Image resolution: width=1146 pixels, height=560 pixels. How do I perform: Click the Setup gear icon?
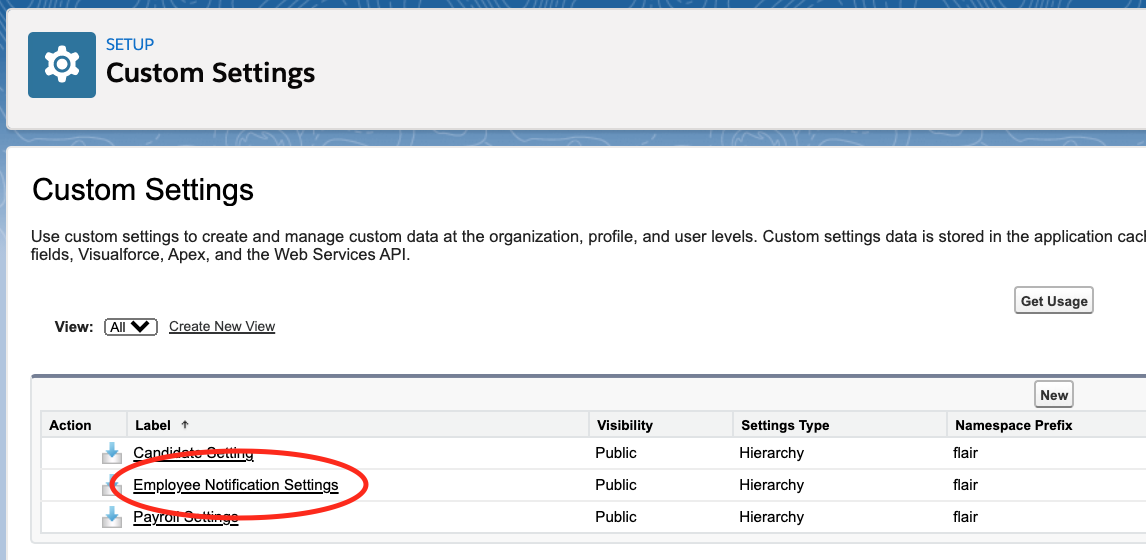coord(62,65)
